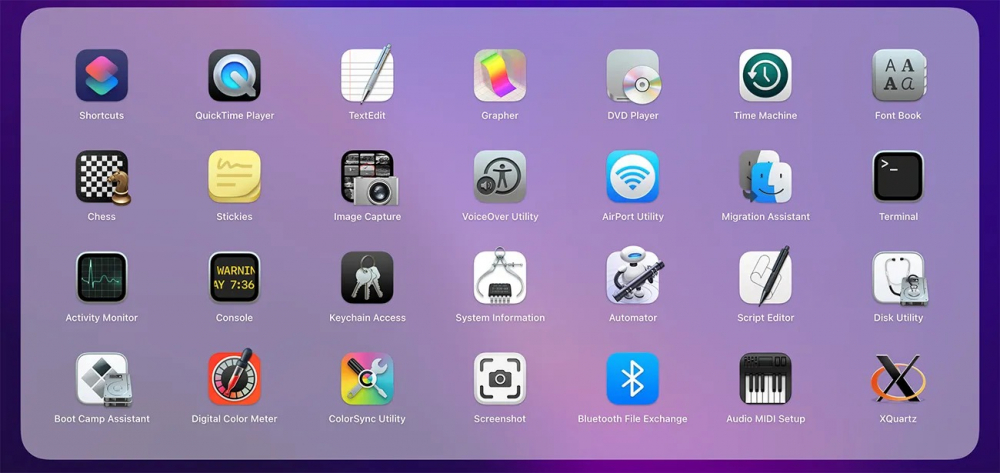Image resolution: width=1000 pixels, height=473 pixels.
Task: Click the Grapher app icon
Action: pos(500,76)
